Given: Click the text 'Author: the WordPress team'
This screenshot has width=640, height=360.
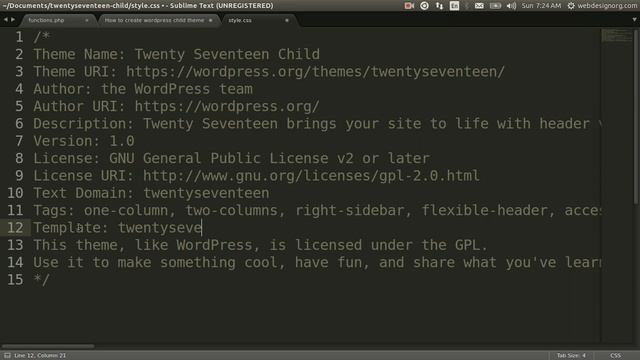Looking at the screenshot, I should tap(143, 89).
